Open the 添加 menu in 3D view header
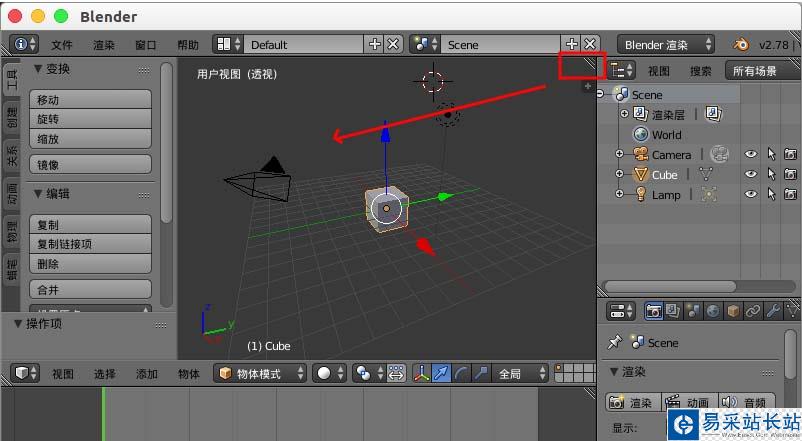Image resolution: width=802 pixels, height=441 pixels. 146,374
